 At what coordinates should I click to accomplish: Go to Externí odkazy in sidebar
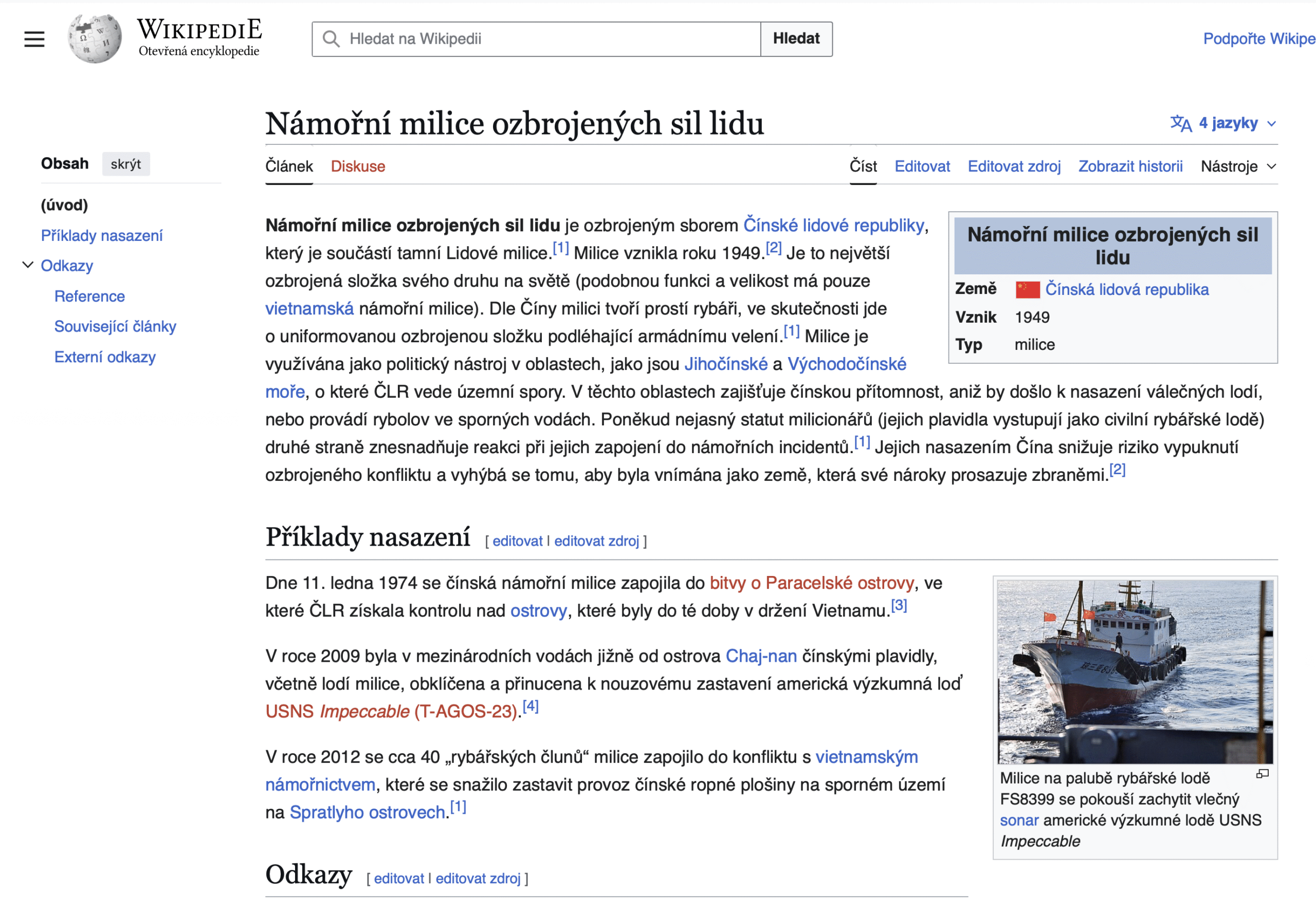click(x=105, y=357)
